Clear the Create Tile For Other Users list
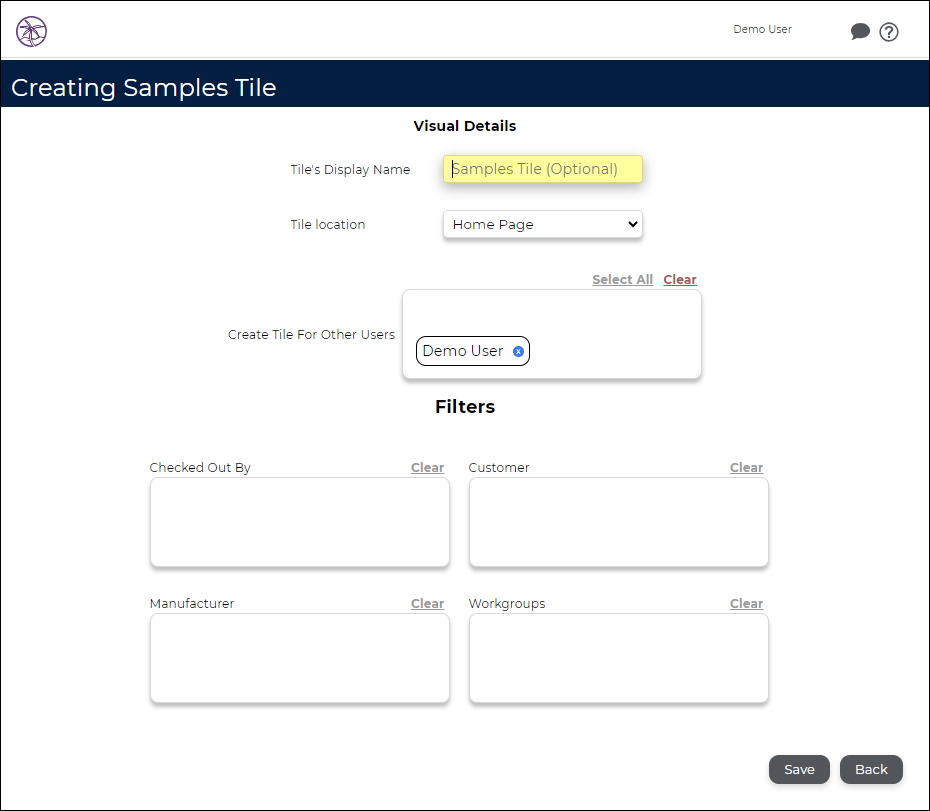The image size is (930, 811). tap(680, 279)
